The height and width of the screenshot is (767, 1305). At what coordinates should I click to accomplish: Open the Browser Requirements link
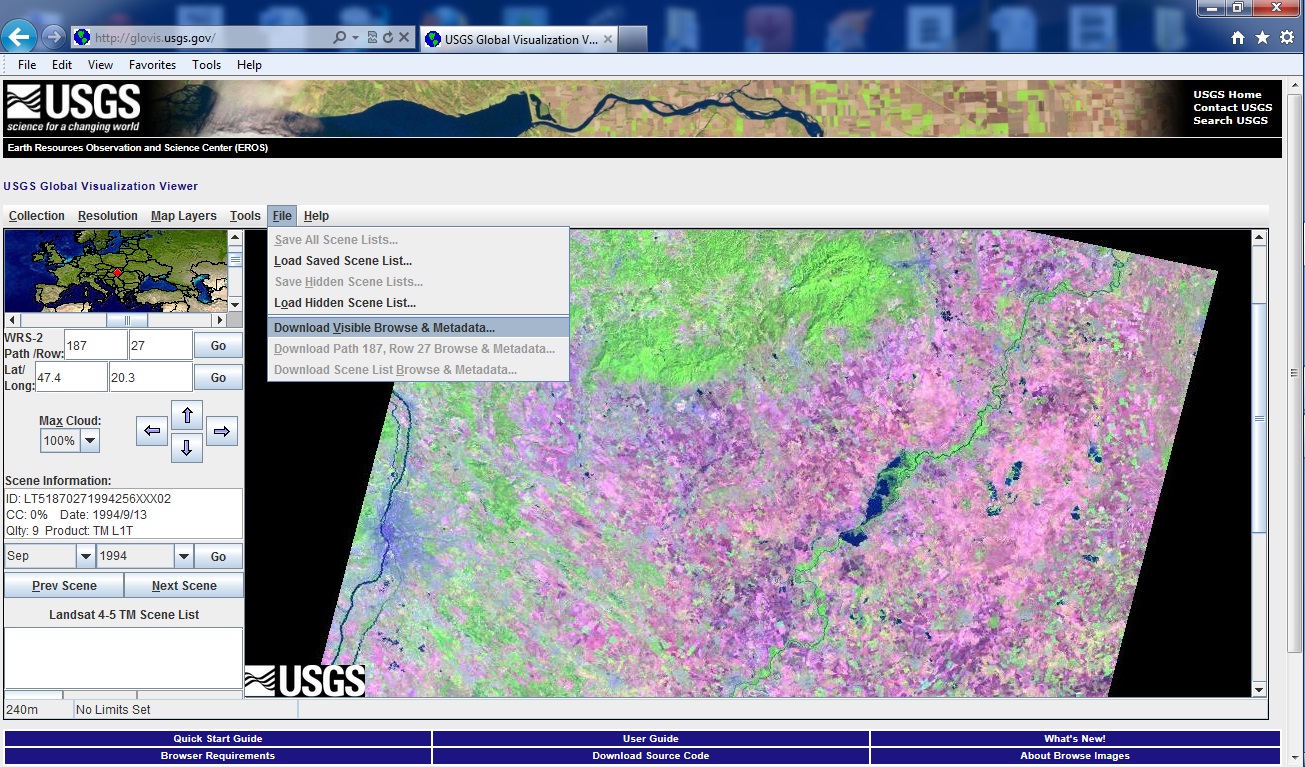coord(218,756)
